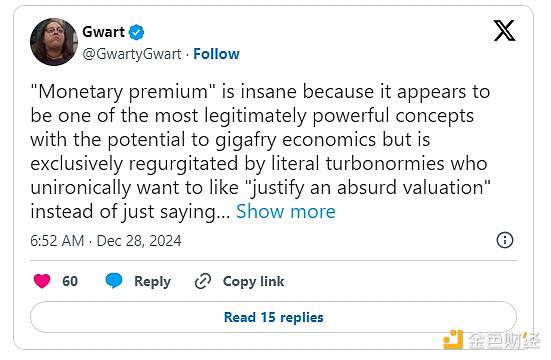
Task: Open the Gwart display name
Action: pos(103,32)
